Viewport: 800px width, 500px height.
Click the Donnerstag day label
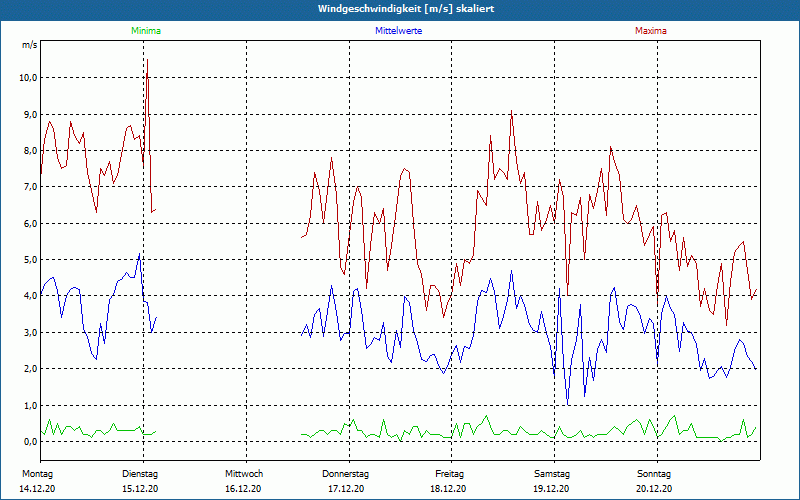pos(345,474)
